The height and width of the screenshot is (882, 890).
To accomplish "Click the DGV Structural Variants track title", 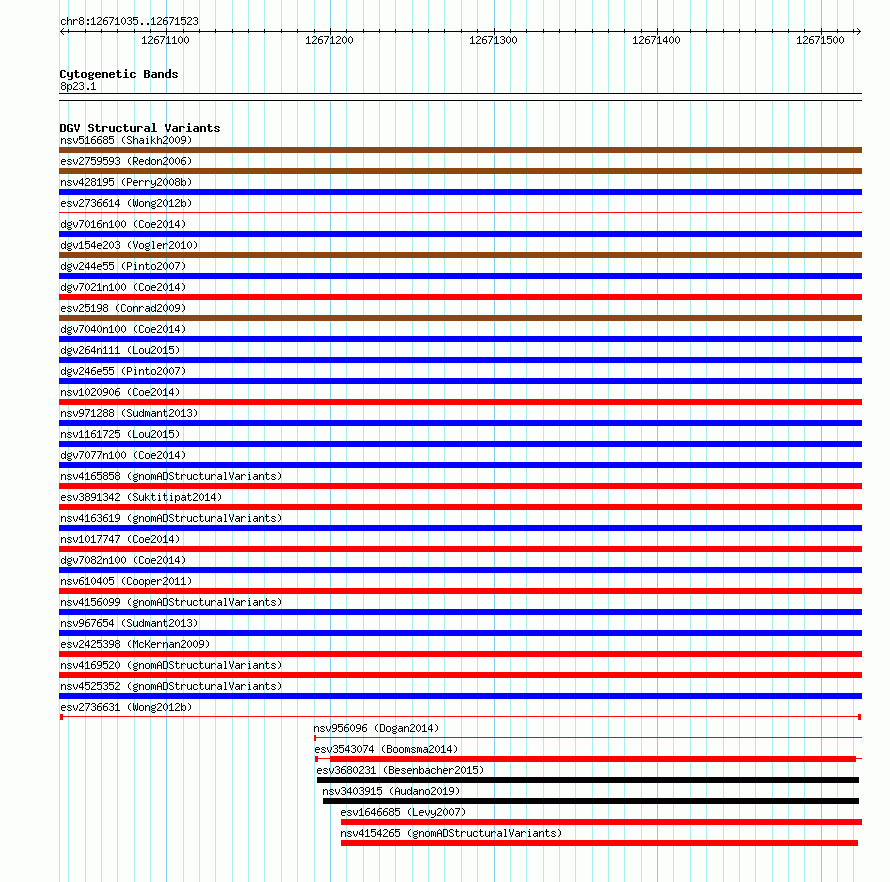I will pos(140,128).
